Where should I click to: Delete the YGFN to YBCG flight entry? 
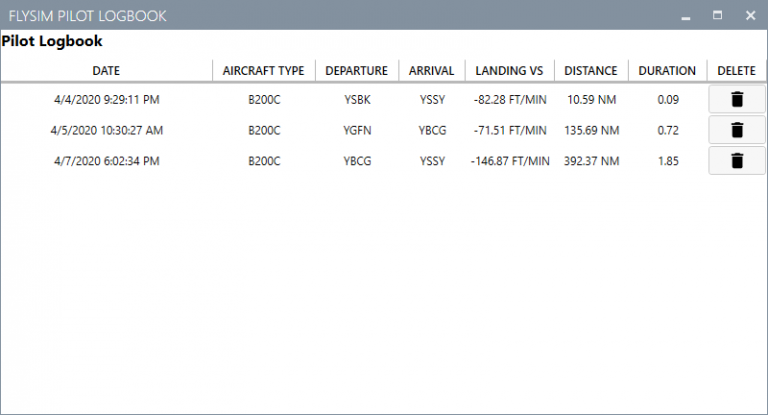tap(737, 130)
